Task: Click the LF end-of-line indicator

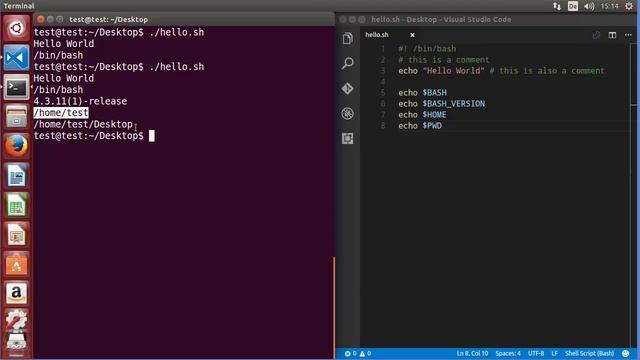Action: [554, 353]
